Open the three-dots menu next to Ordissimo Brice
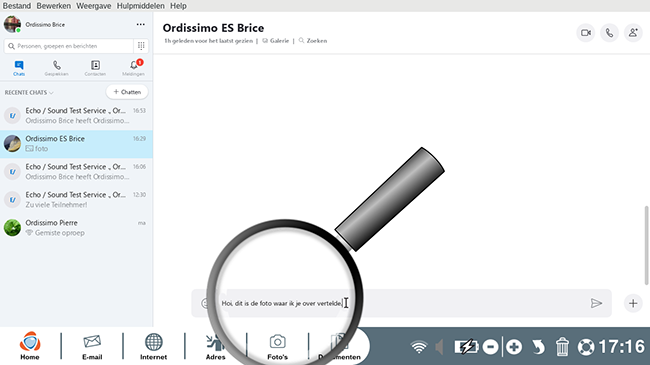The image size is (650, 365). point(141,24)
